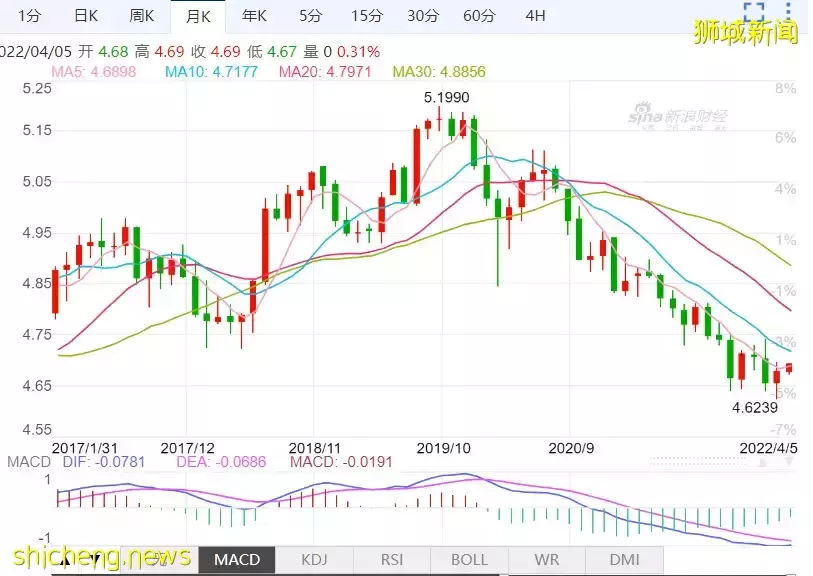The height and width of the screenshot is (576, 813).
Task: Select the 60分 interval tab
Action: click(x=479, y=15)
